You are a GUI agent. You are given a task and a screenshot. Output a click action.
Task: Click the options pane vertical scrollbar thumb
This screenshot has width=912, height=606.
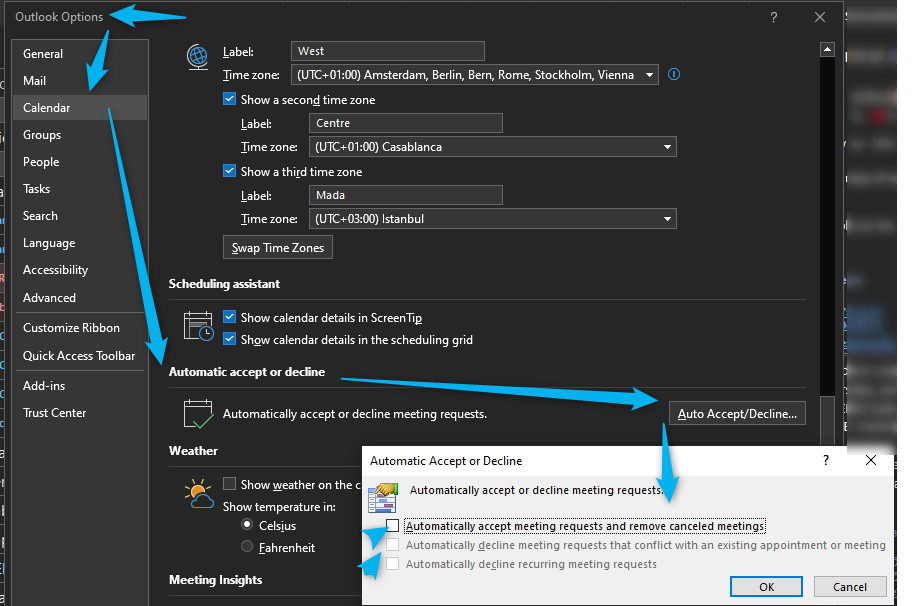[827, 420]
